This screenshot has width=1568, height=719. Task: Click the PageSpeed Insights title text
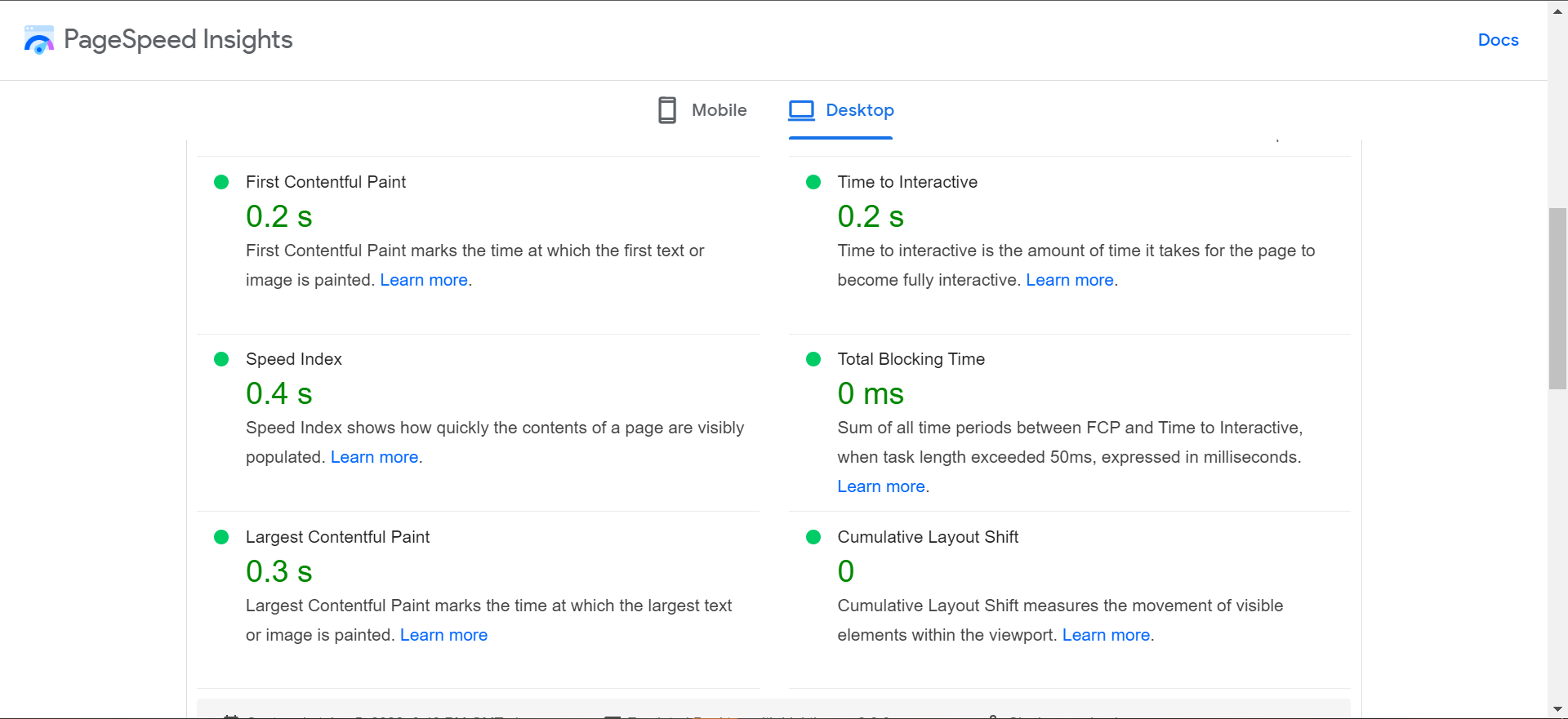pyautogui.click(x=178, y=40)
